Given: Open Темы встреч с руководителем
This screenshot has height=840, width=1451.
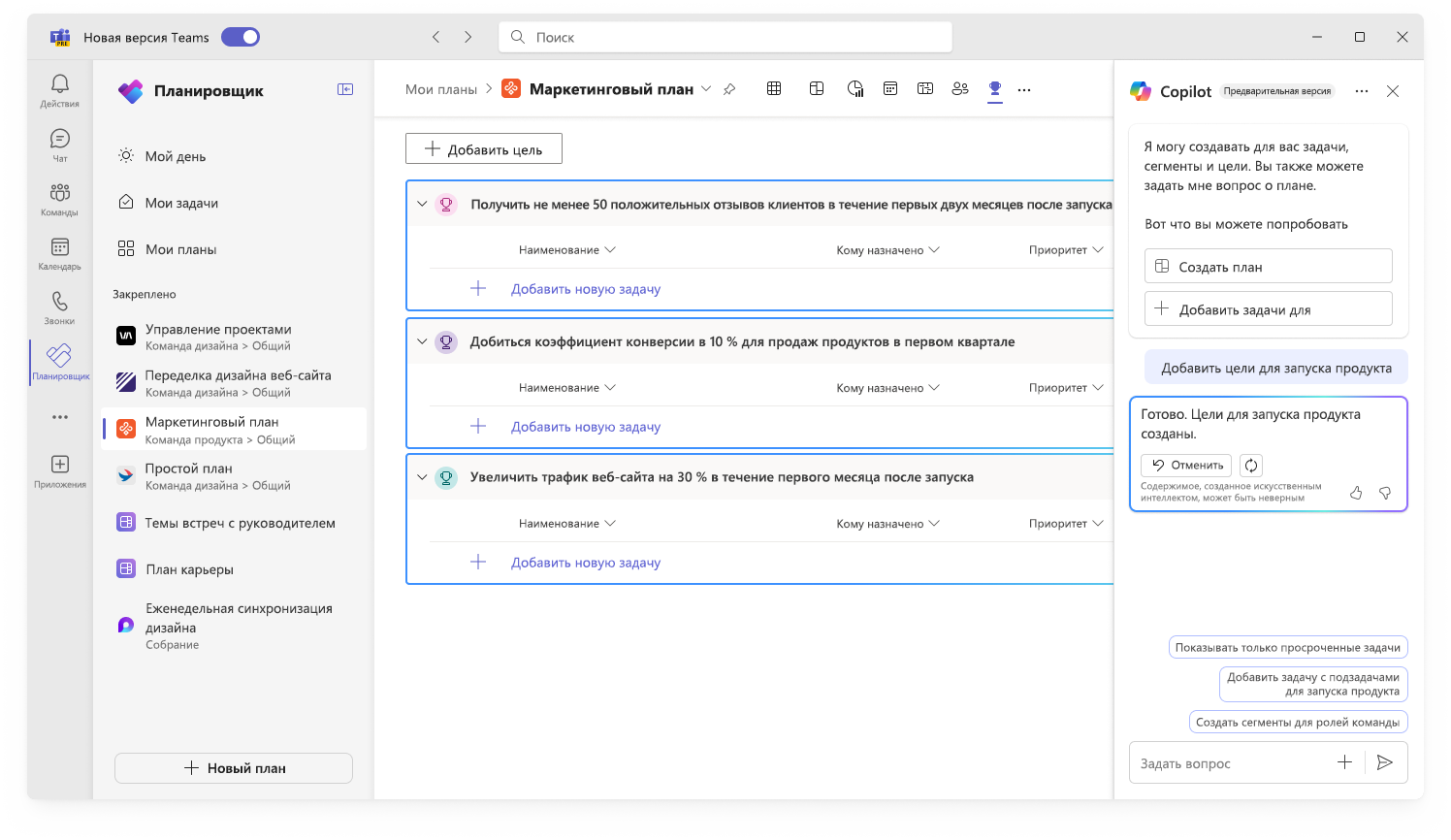Looking at the screenshot, I should click(x=235, y=523).
